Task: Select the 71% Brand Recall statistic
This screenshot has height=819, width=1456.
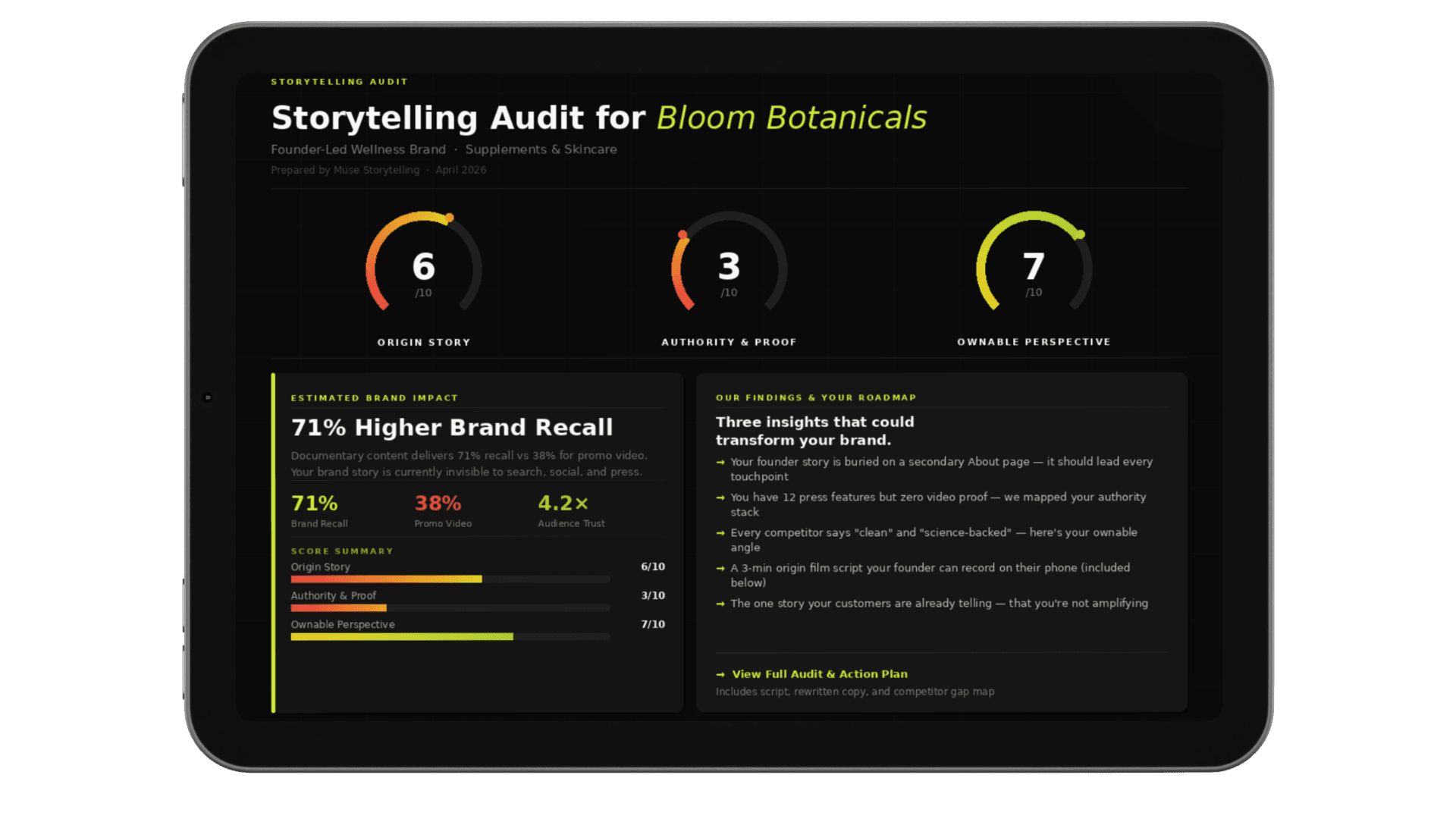Action: 315,504
